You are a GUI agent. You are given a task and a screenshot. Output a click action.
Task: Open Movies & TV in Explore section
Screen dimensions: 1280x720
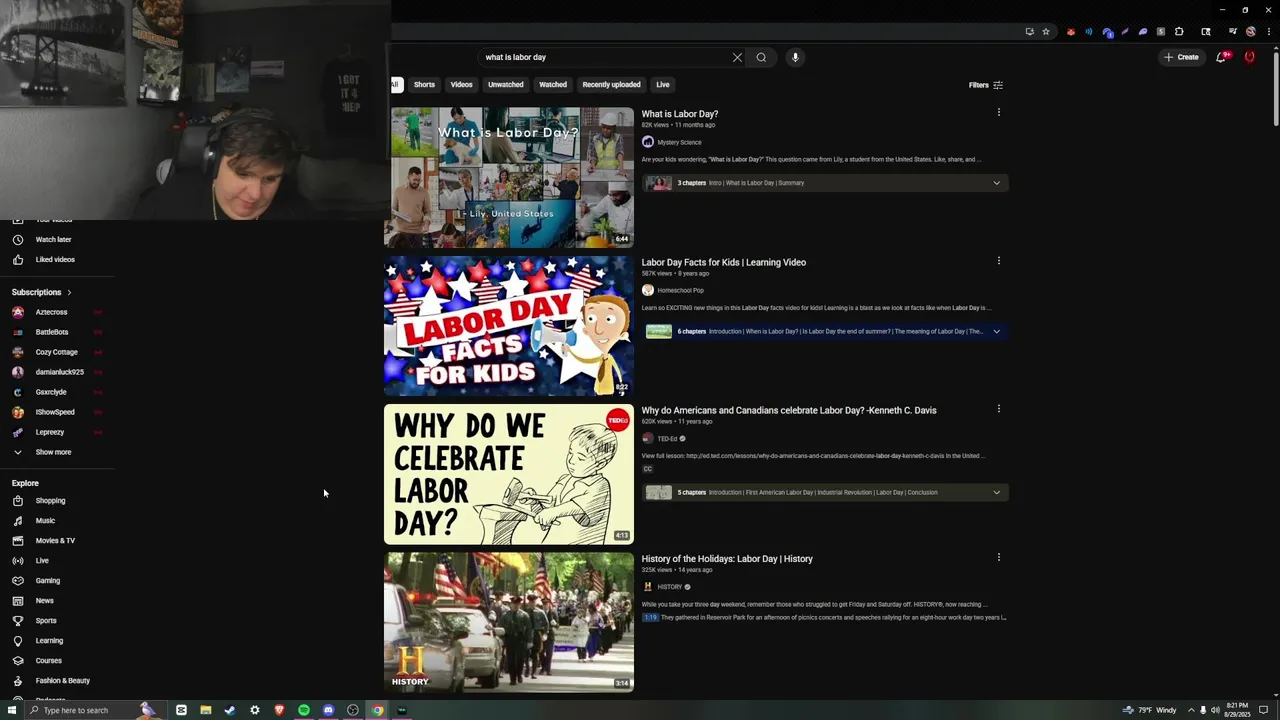tap(55, 541)
